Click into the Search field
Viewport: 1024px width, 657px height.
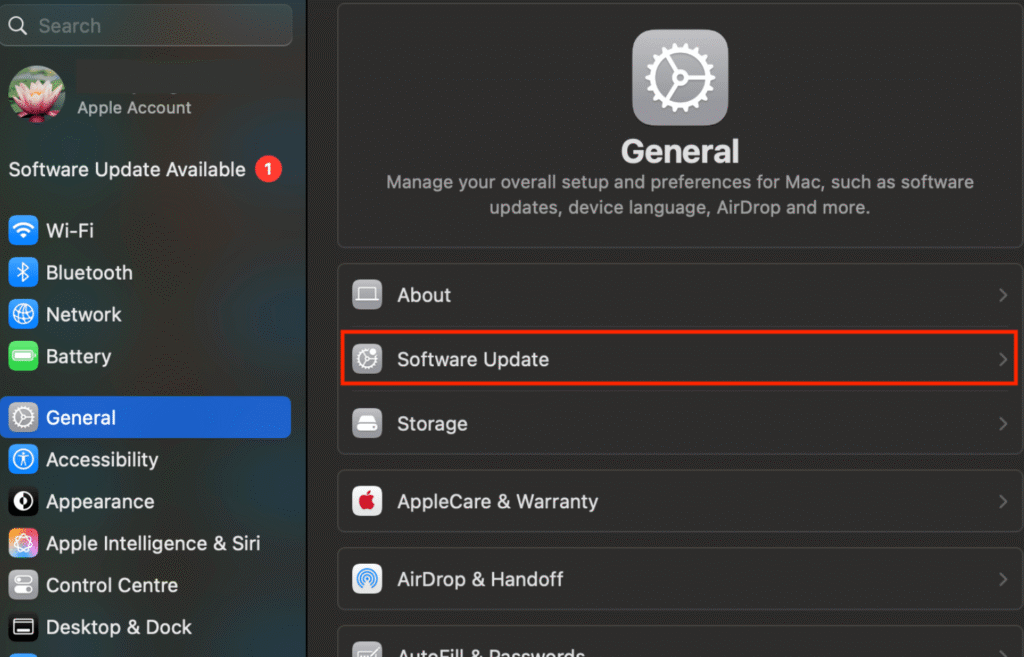click(x=146, y=25)
